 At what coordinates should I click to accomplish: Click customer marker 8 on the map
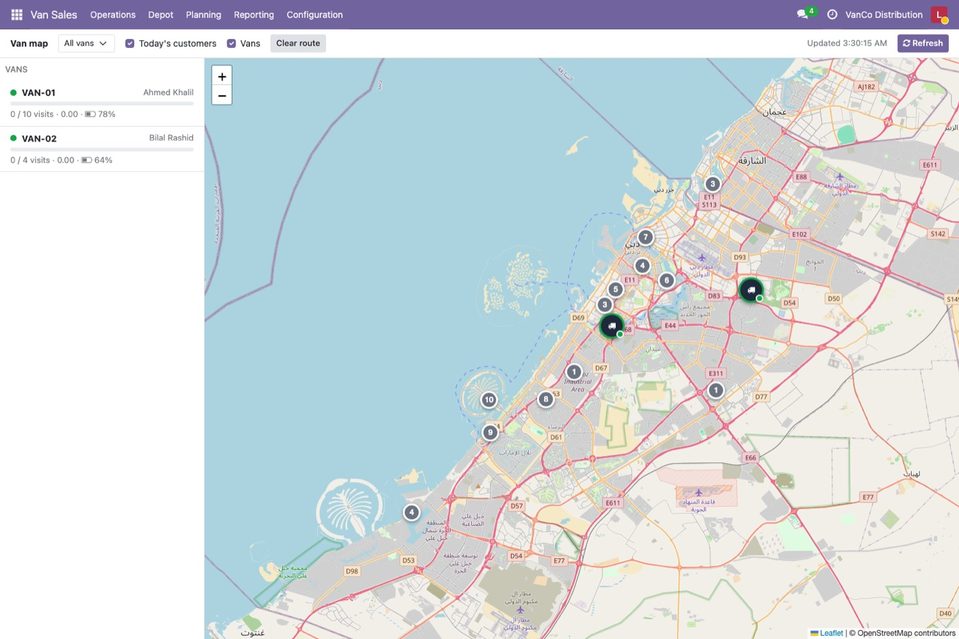546,399
